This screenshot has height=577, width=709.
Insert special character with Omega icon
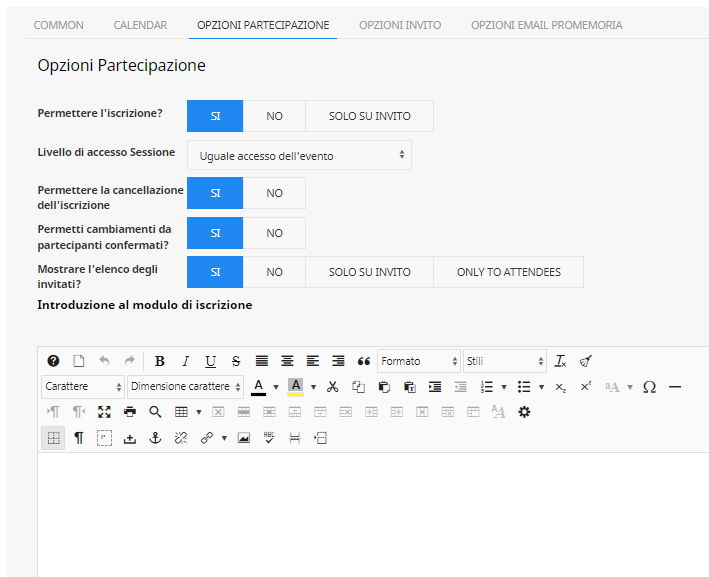pos(649,387)
